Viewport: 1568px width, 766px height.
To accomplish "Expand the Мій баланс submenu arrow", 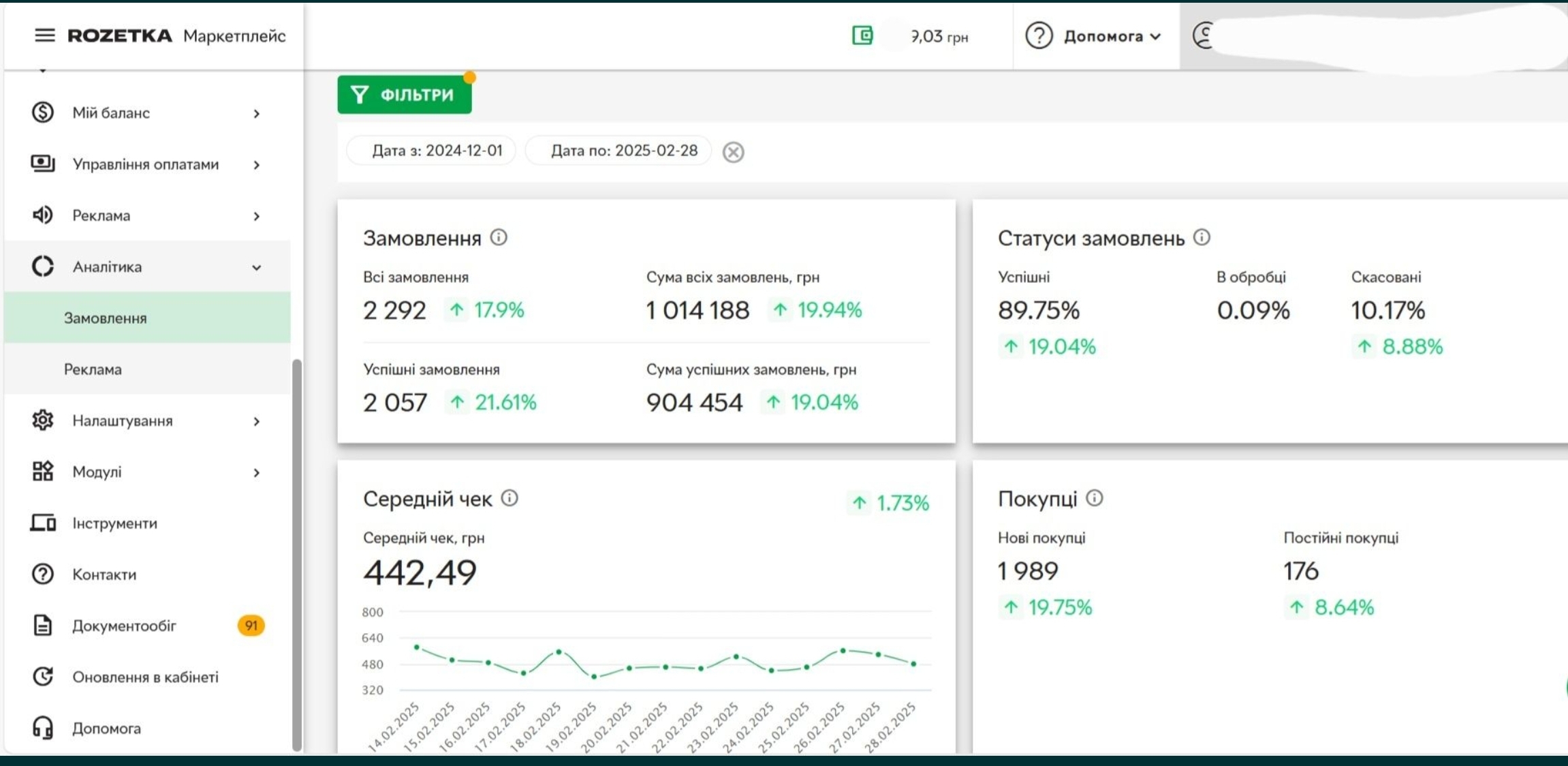I will click(256, 113).
